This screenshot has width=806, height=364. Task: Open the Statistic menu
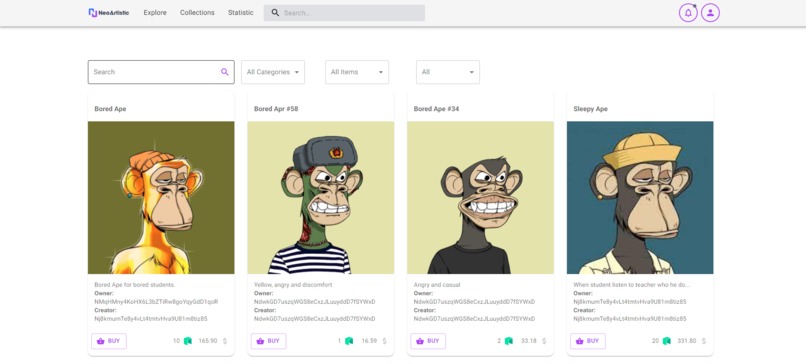pyautogui.click(x=241, y=13)
